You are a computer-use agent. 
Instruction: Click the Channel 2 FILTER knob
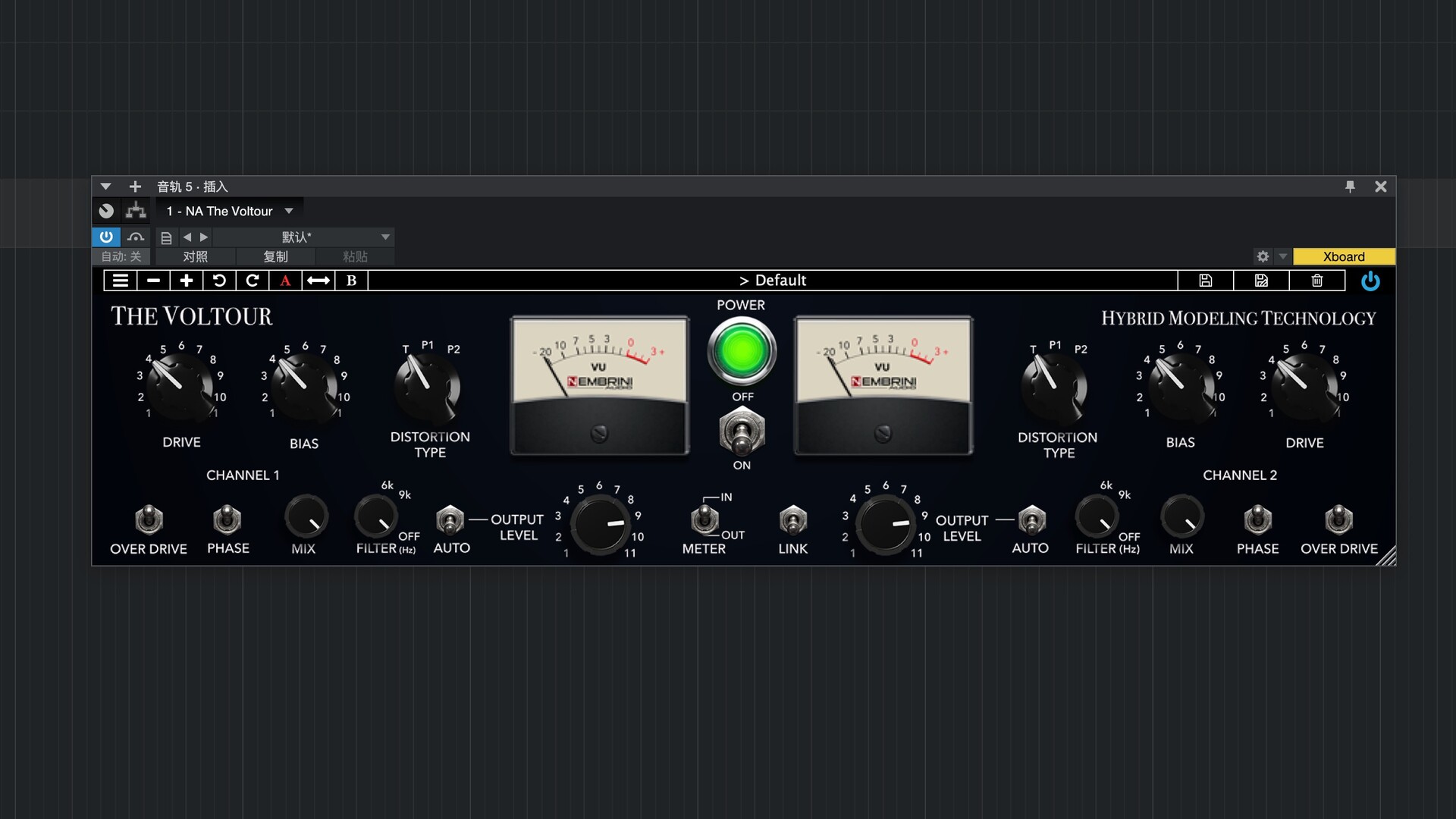click(1097, 517)
